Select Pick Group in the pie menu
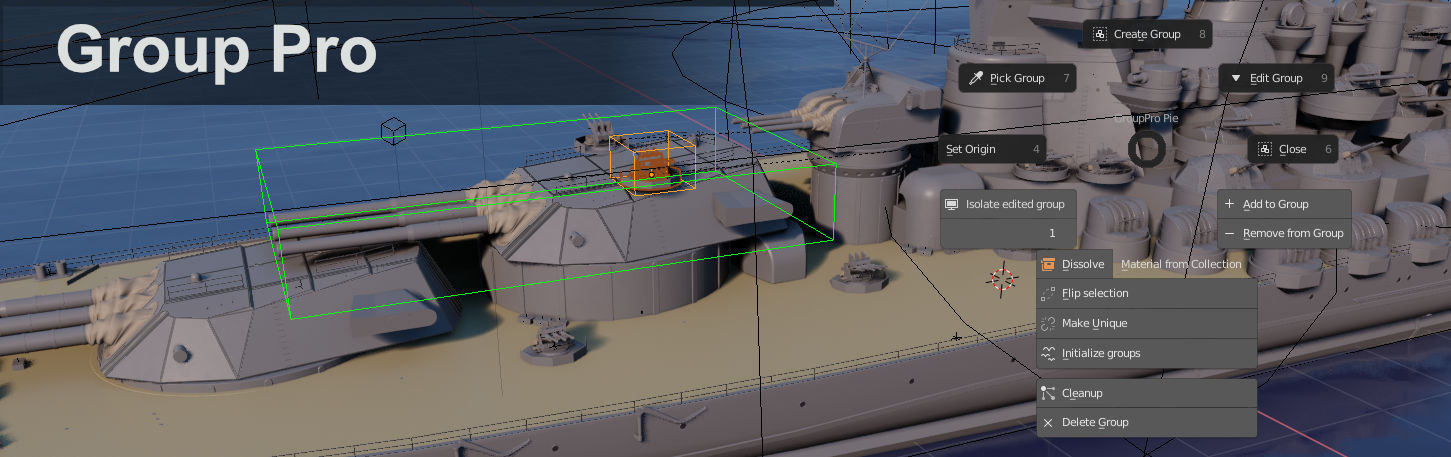 click(1017, 78)
